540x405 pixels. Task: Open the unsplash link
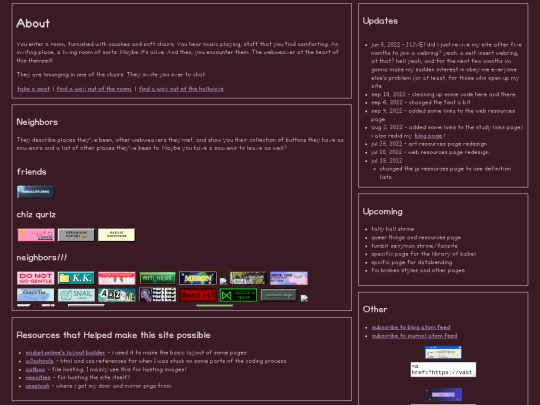click(38, 386)
